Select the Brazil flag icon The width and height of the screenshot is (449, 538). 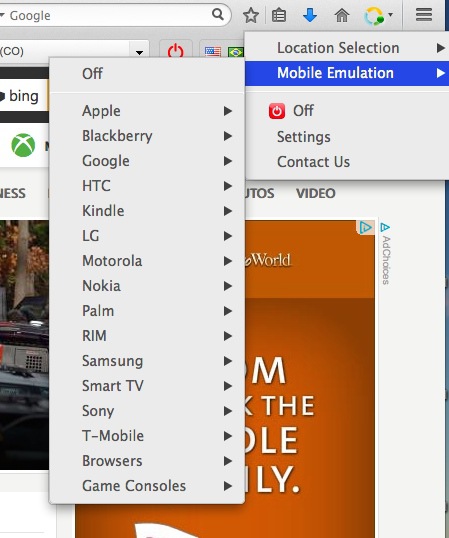pos(235,52)
